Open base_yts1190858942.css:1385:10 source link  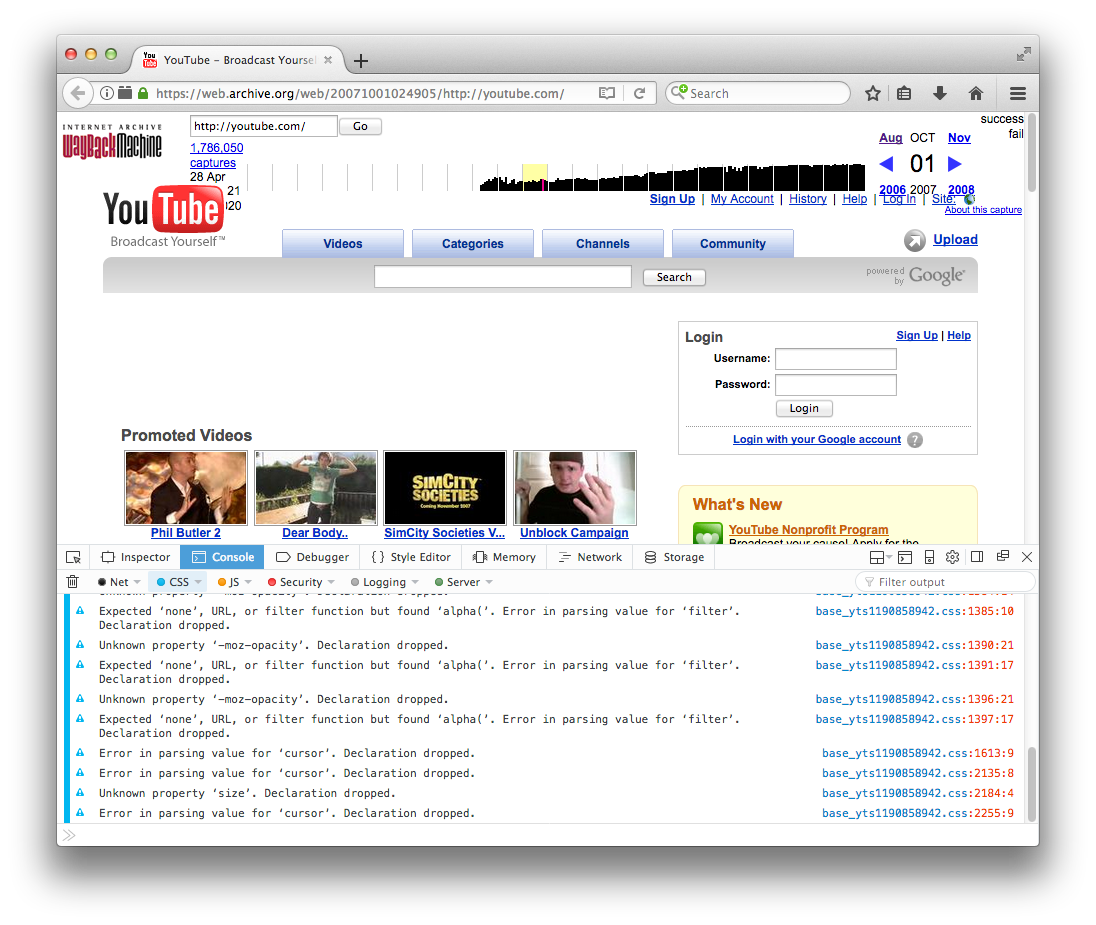914,611
